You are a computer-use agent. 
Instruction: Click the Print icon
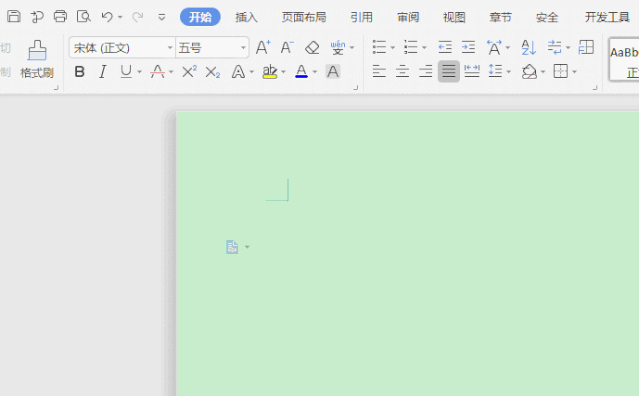pos(60,16)
